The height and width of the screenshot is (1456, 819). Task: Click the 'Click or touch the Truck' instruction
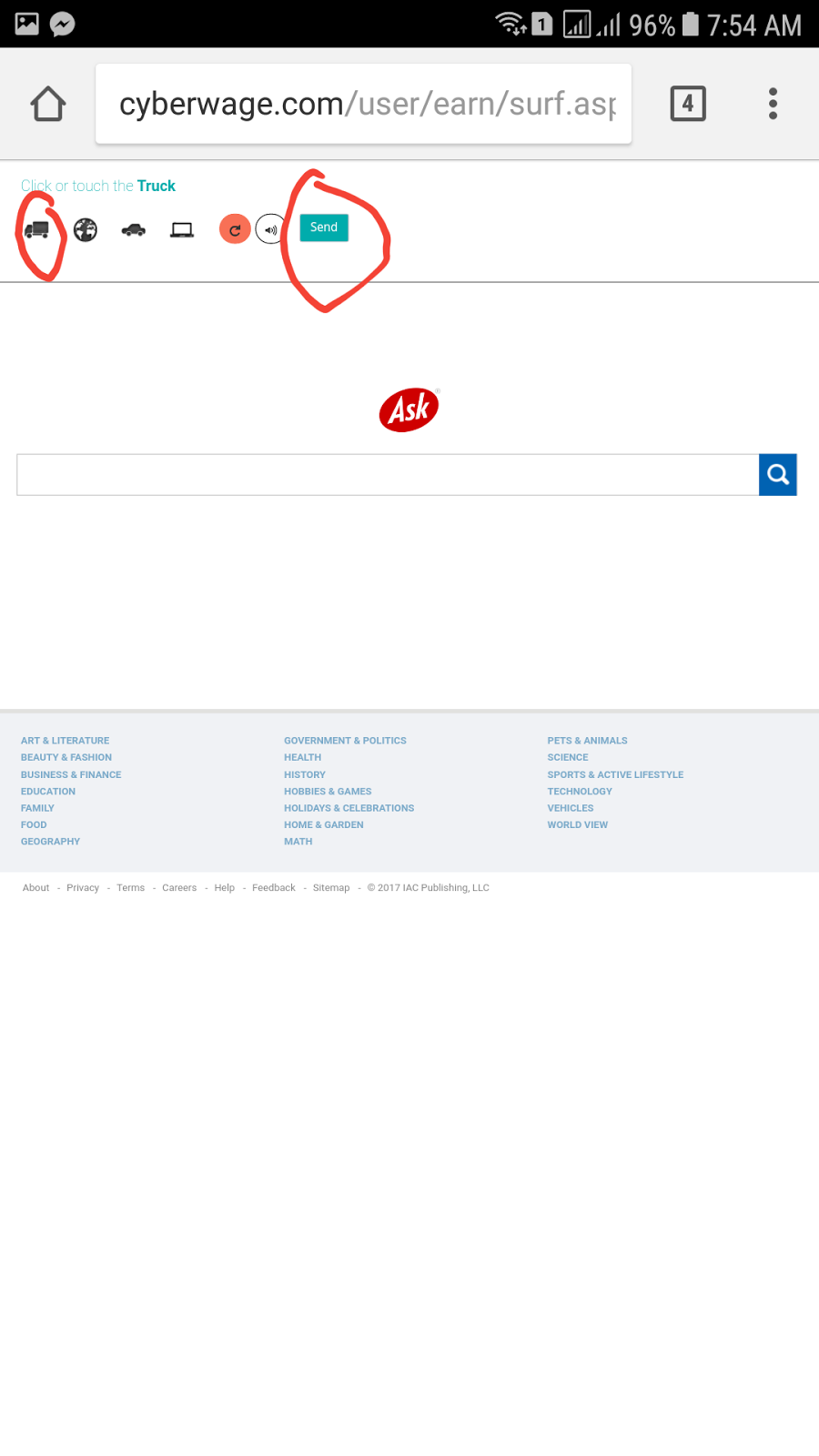pos(98,186)
